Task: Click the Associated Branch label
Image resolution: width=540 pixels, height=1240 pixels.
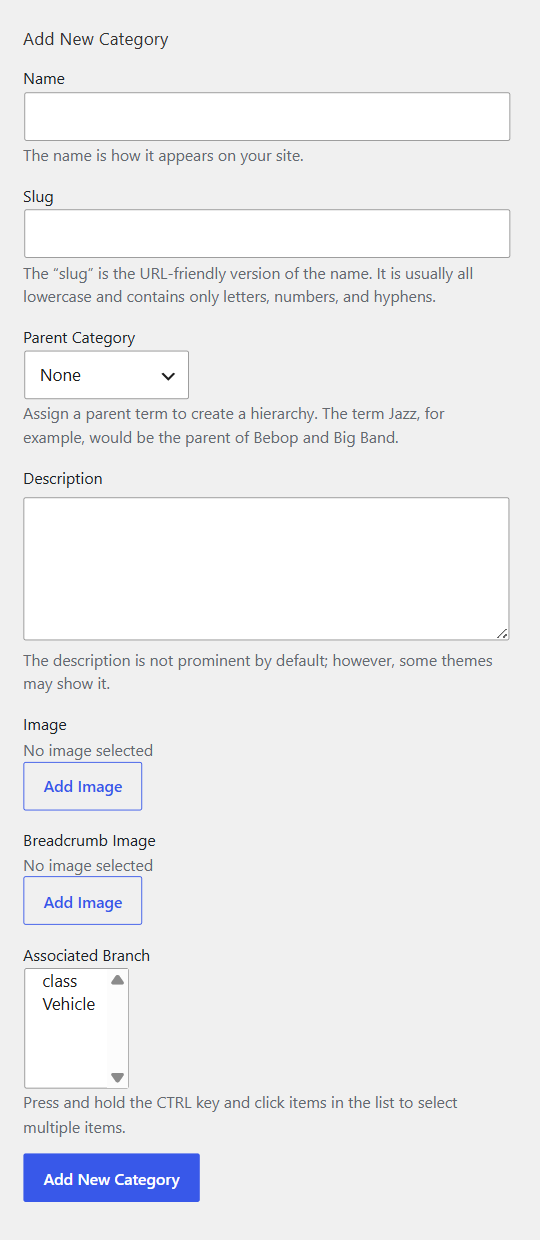Action: pyautogui.click(x=87, y=956)
